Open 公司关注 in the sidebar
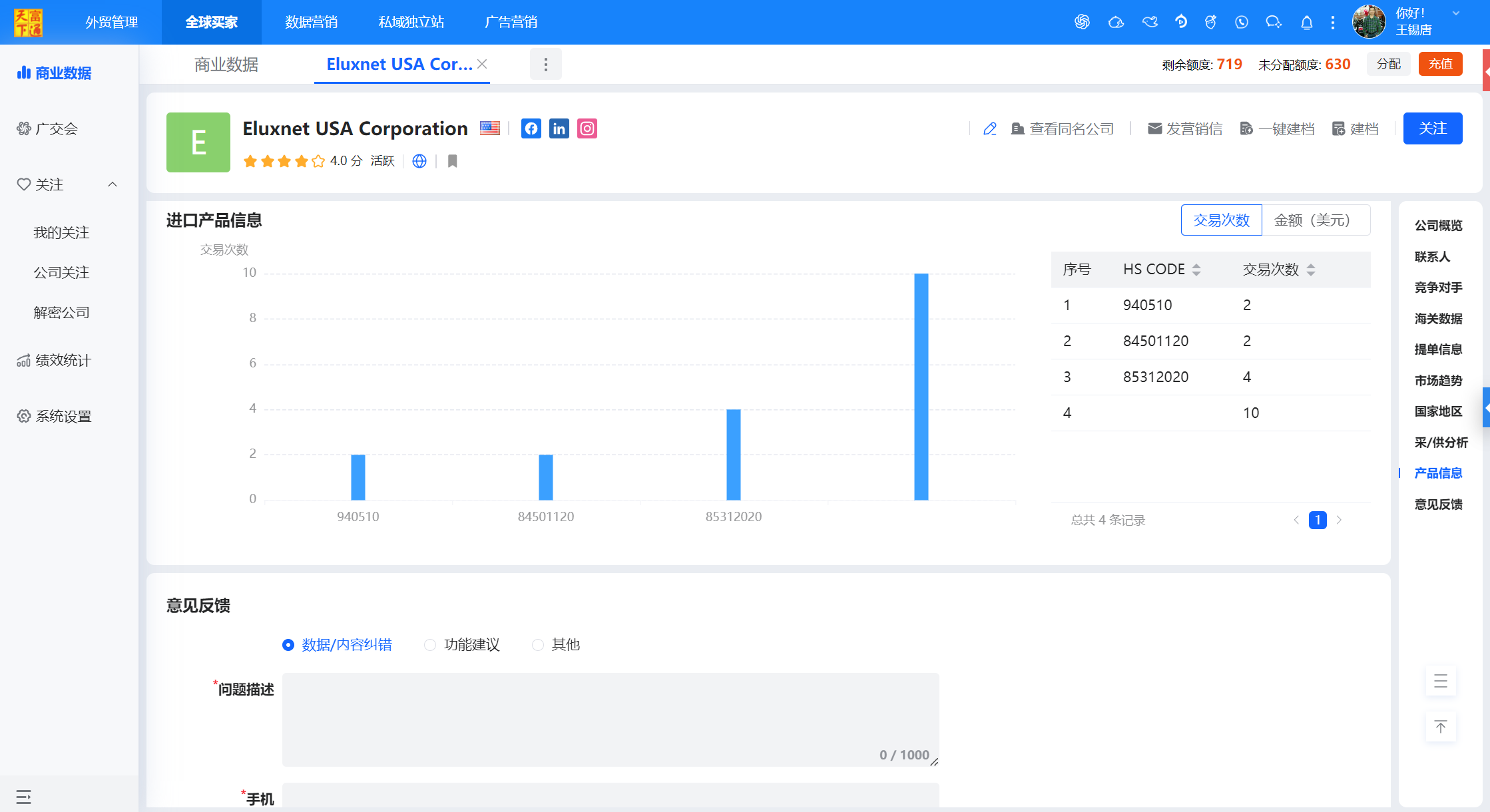1490x812 pixels. click(61, 272)
